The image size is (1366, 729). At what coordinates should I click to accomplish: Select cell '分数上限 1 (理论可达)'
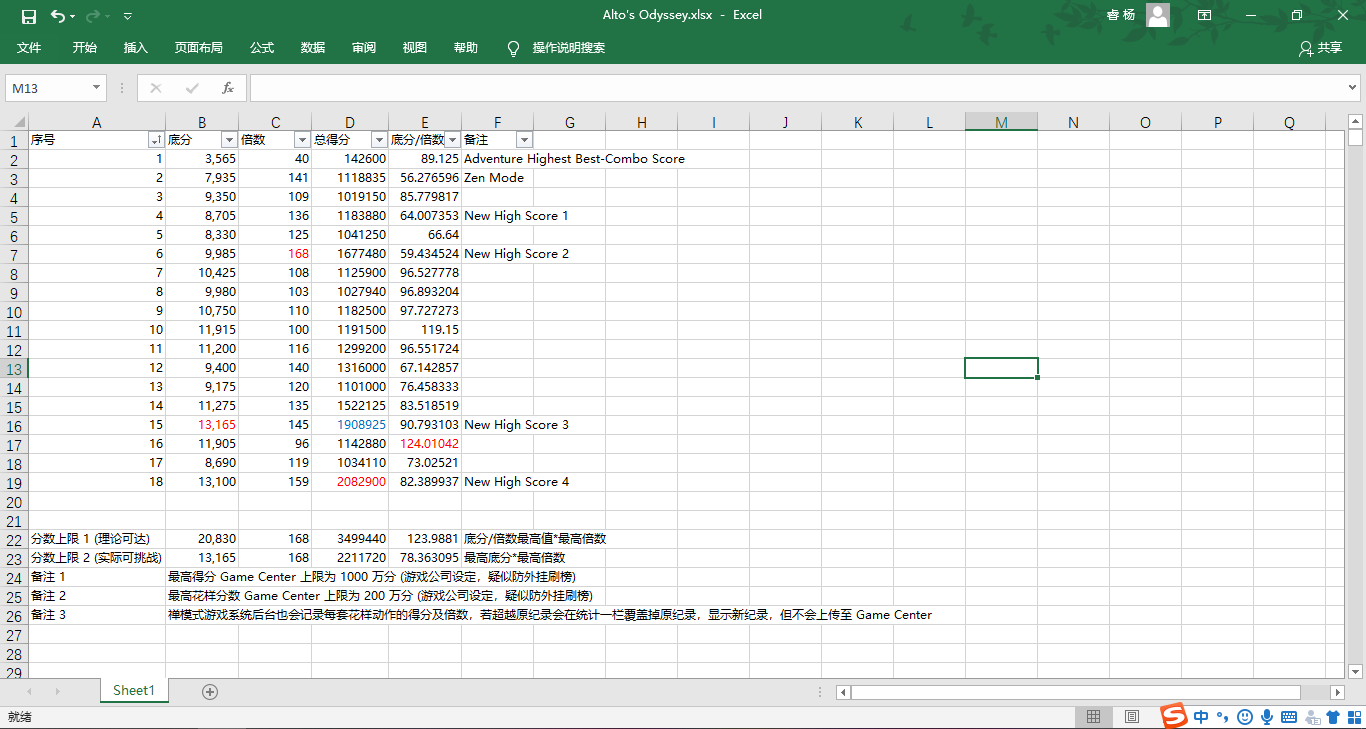pos(97,539)
